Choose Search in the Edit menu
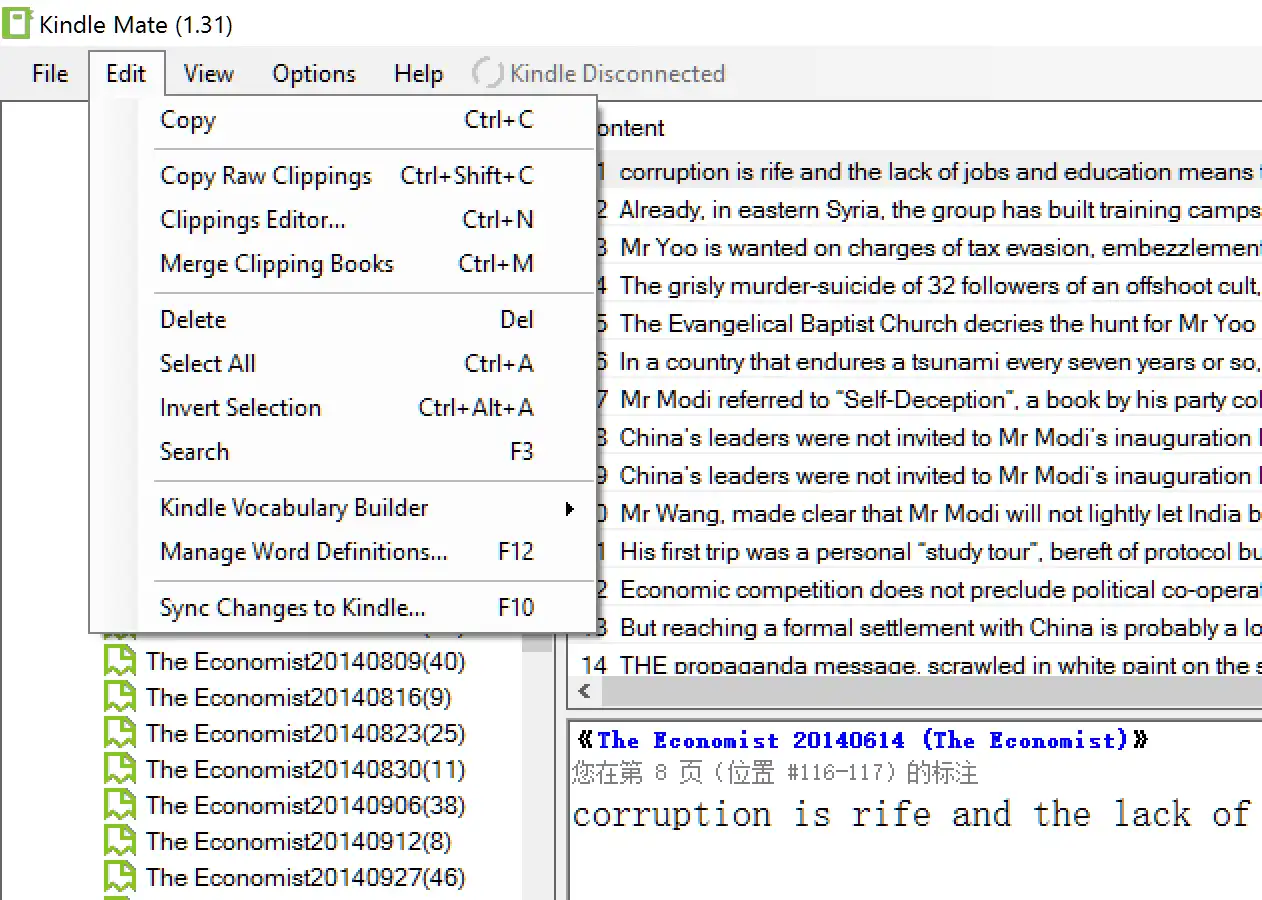 347,452
